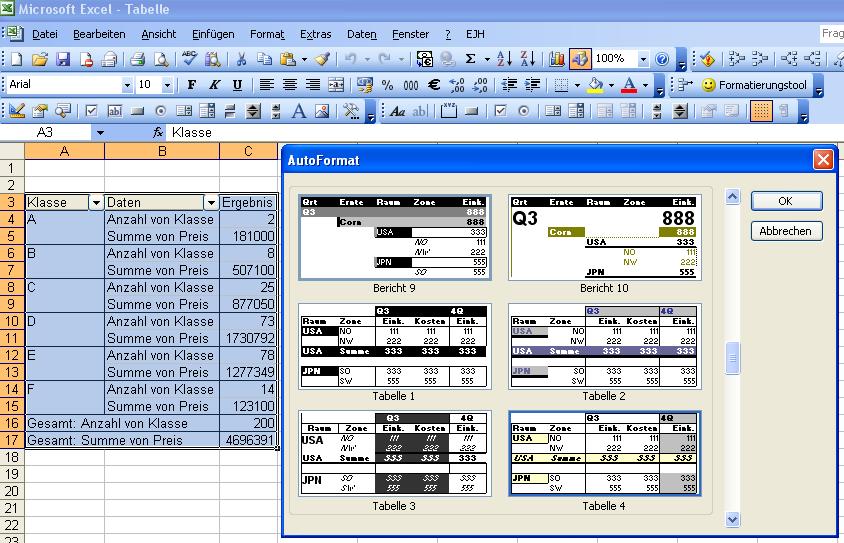Select the Bericht 10 format thumbnail

(x=604, y=238)
